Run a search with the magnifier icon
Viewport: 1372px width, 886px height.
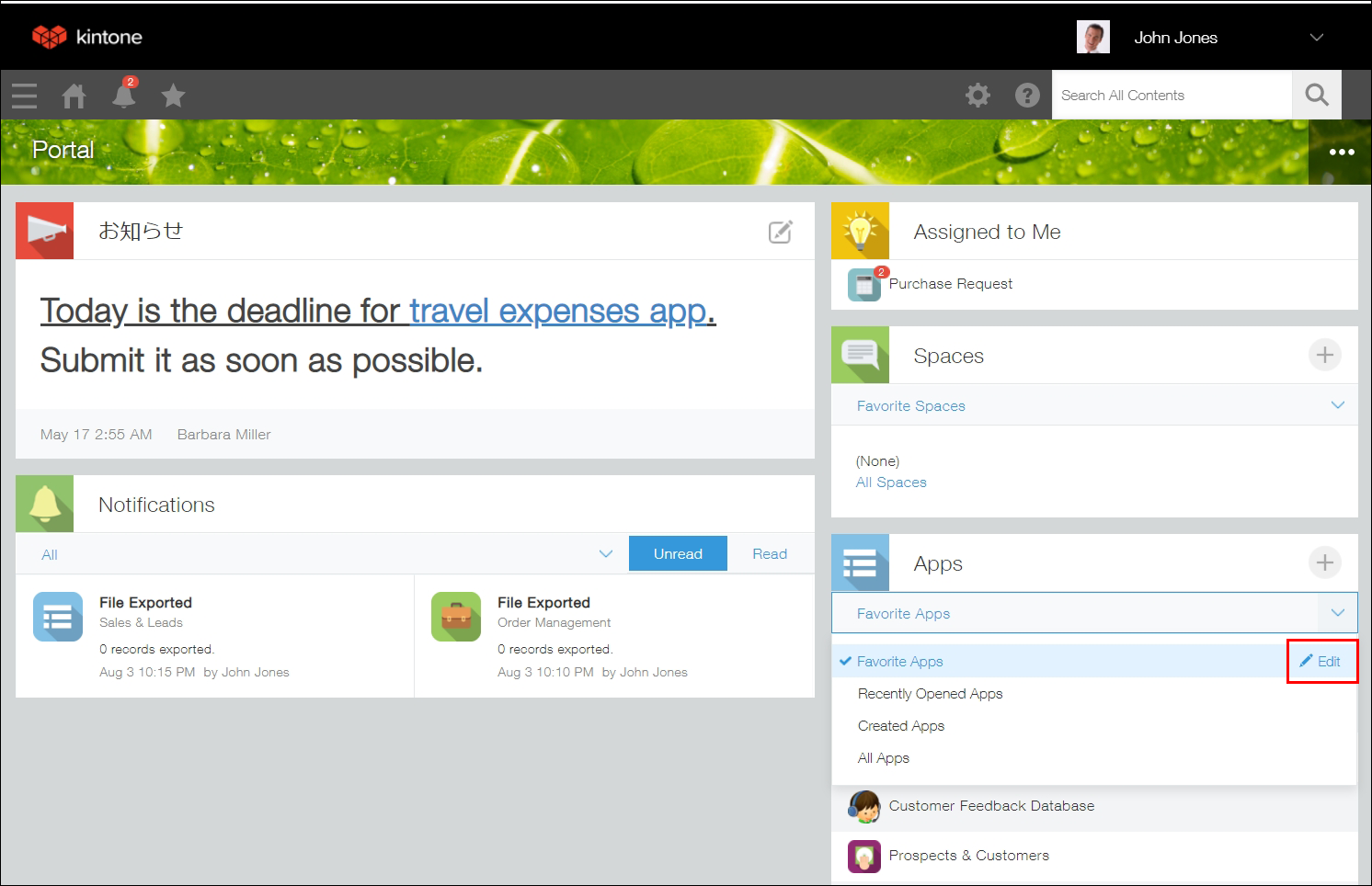(x=1316, y=95)
